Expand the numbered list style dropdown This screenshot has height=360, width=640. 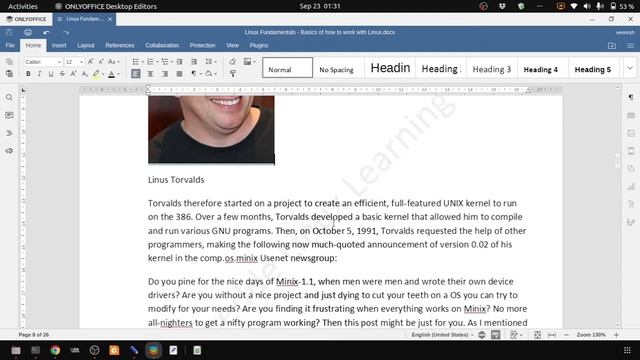click(157, 62)
